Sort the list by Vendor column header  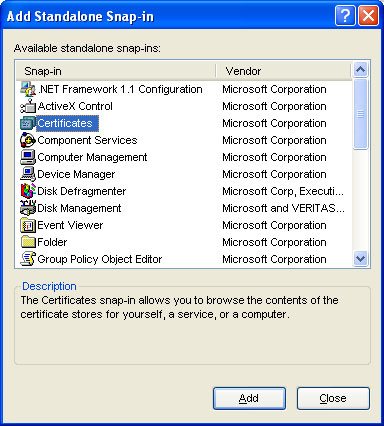click(284, 71)
